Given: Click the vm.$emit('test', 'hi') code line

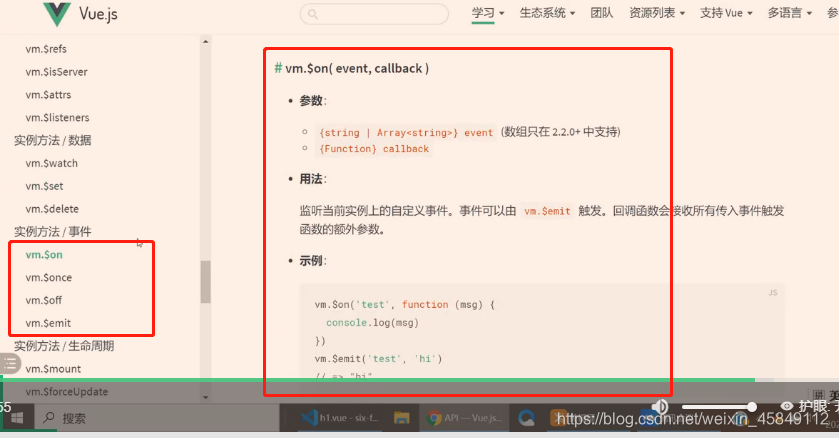Looking at the screenshot, I should [x=378, y=359].
